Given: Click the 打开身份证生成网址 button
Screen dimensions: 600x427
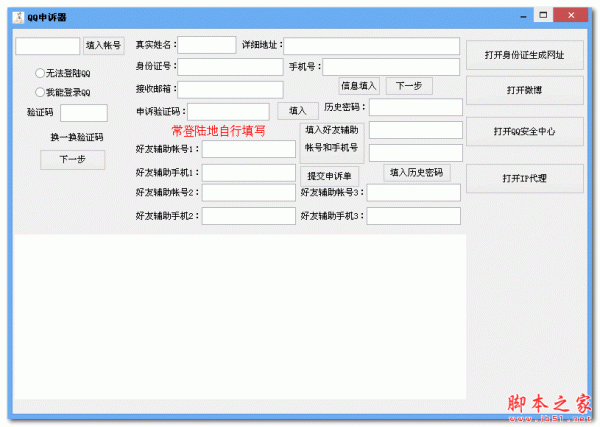Looking at the screenshot, I should point(525,55).
